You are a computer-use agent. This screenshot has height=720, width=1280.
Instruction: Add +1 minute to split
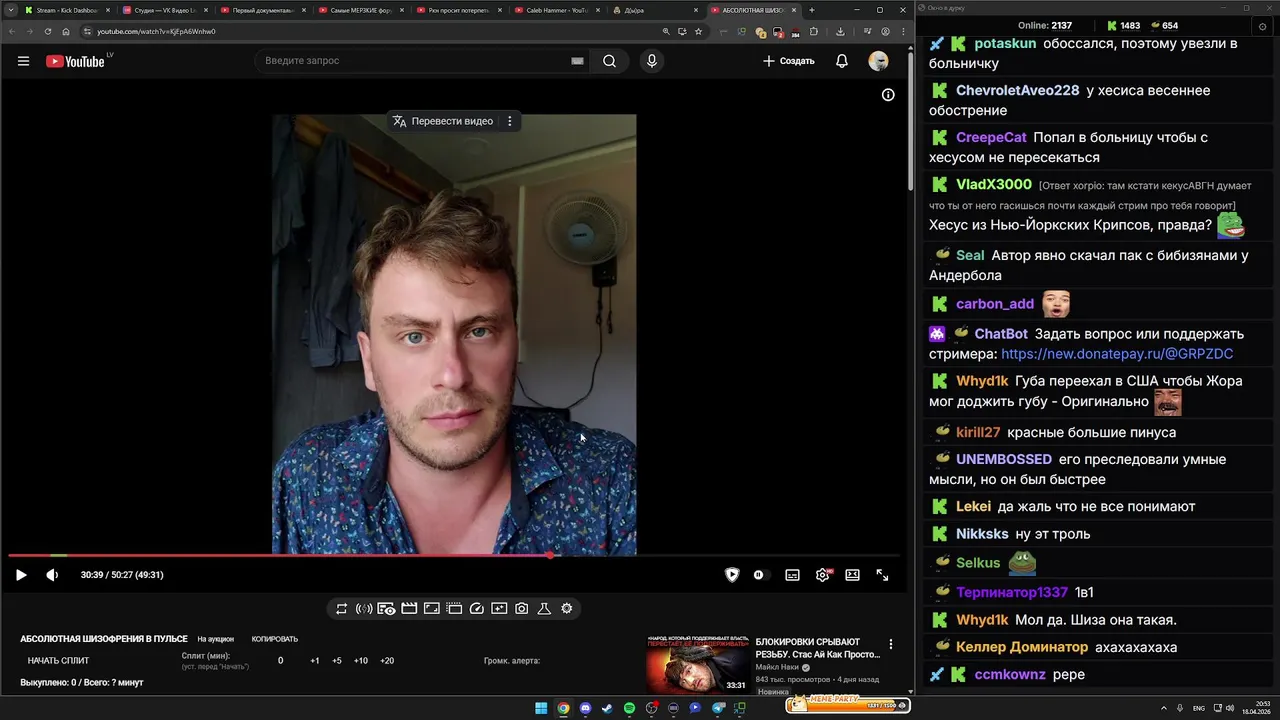(x=315, y=660)
